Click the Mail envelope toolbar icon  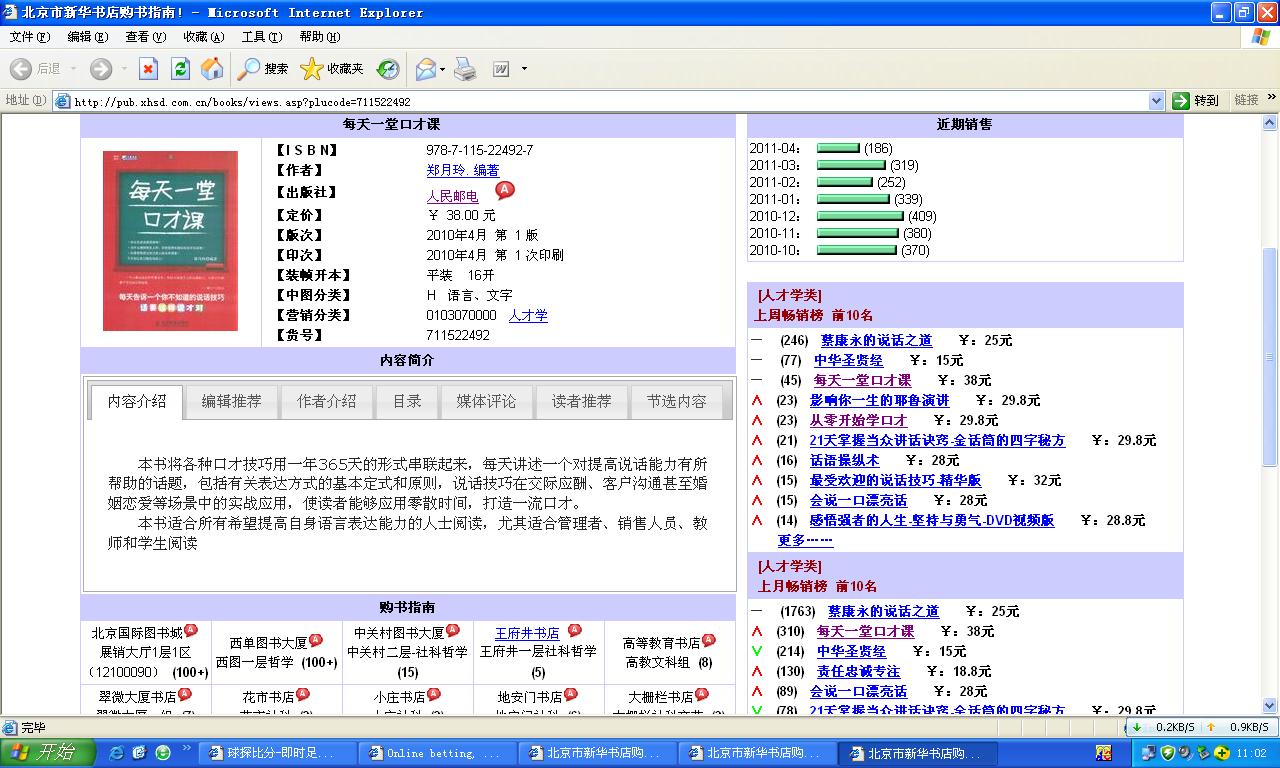pos(425,69)
